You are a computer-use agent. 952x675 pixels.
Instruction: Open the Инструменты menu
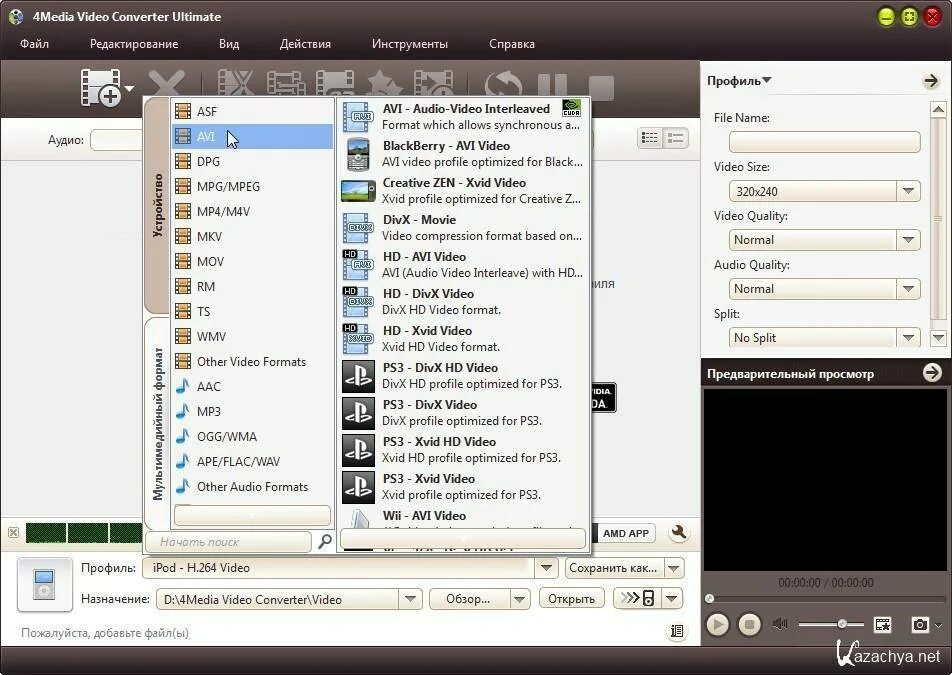click(410, 44)
